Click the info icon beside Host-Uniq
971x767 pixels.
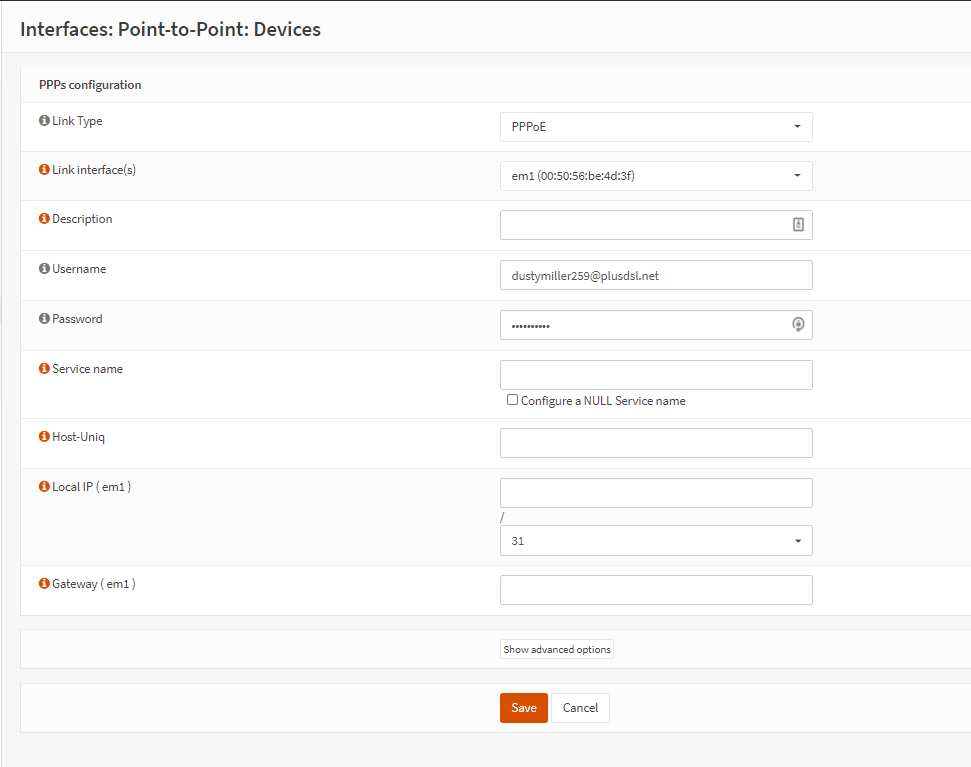click(44, 436)
